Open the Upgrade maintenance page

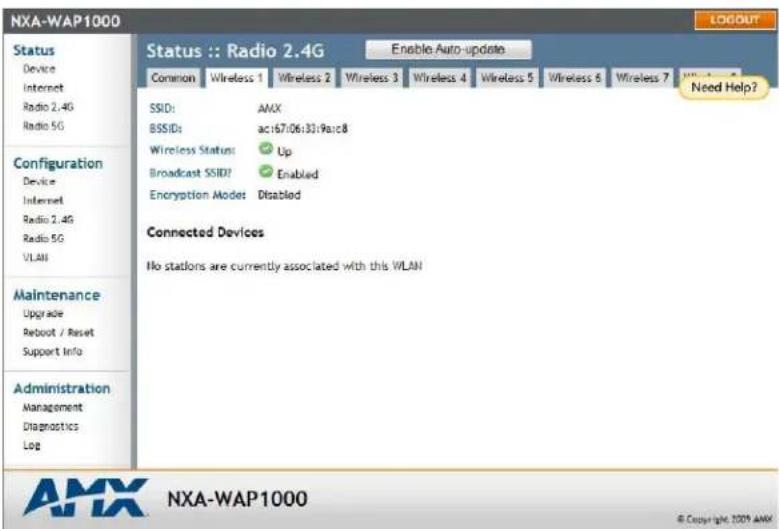43,313
